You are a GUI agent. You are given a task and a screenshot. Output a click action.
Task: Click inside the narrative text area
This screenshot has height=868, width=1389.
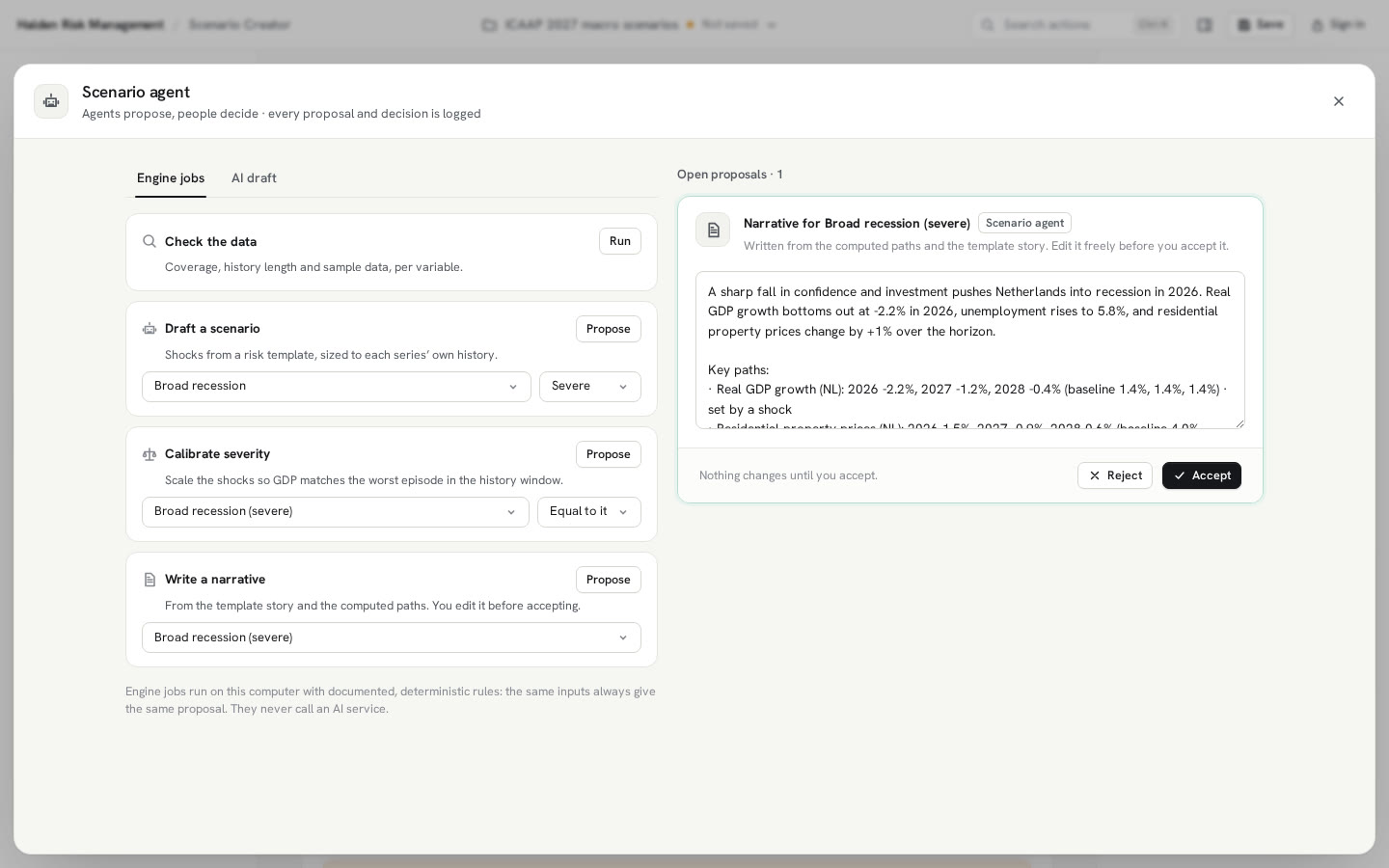pos(970,350)
